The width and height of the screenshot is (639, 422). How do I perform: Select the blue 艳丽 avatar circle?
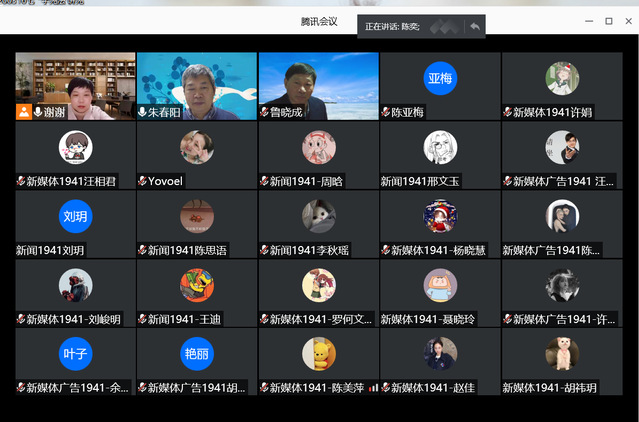[x=197, y=353]
